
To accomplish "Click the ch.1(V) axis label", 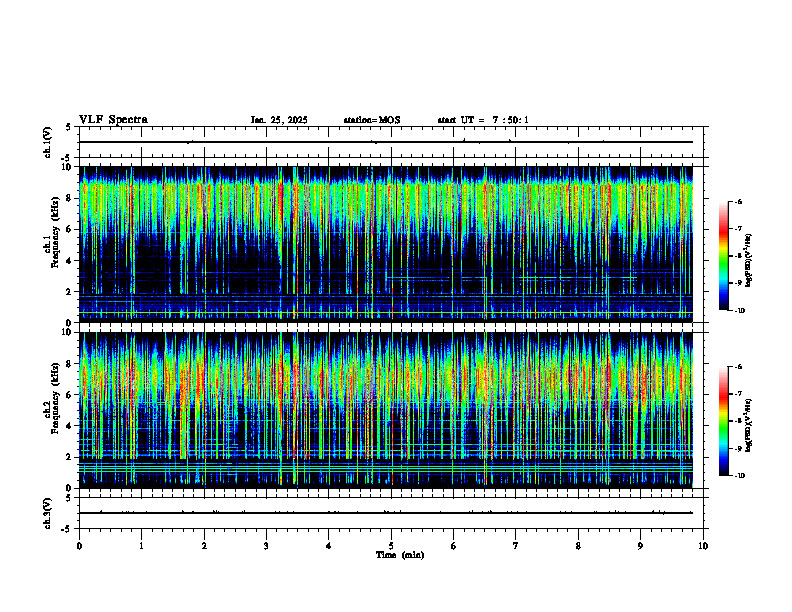I will coord(47,142).
